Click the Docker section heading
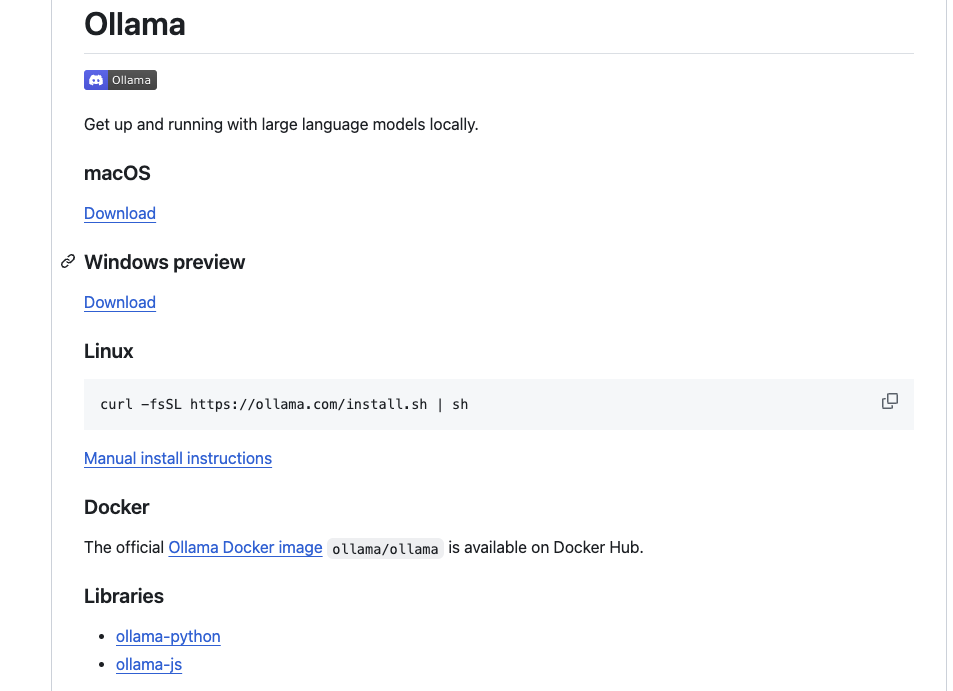The width and height of the screenshot is (953, 691). point(117,507)
